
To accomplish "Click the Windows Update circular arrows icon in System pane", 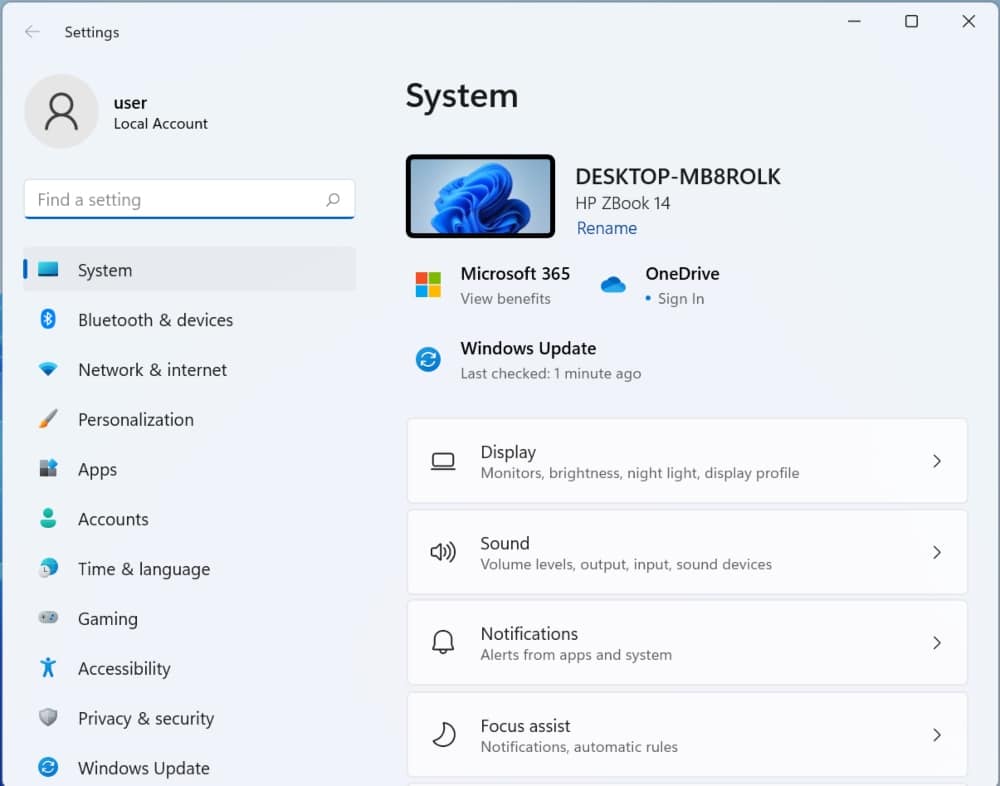I will click(x=428, y=359).
